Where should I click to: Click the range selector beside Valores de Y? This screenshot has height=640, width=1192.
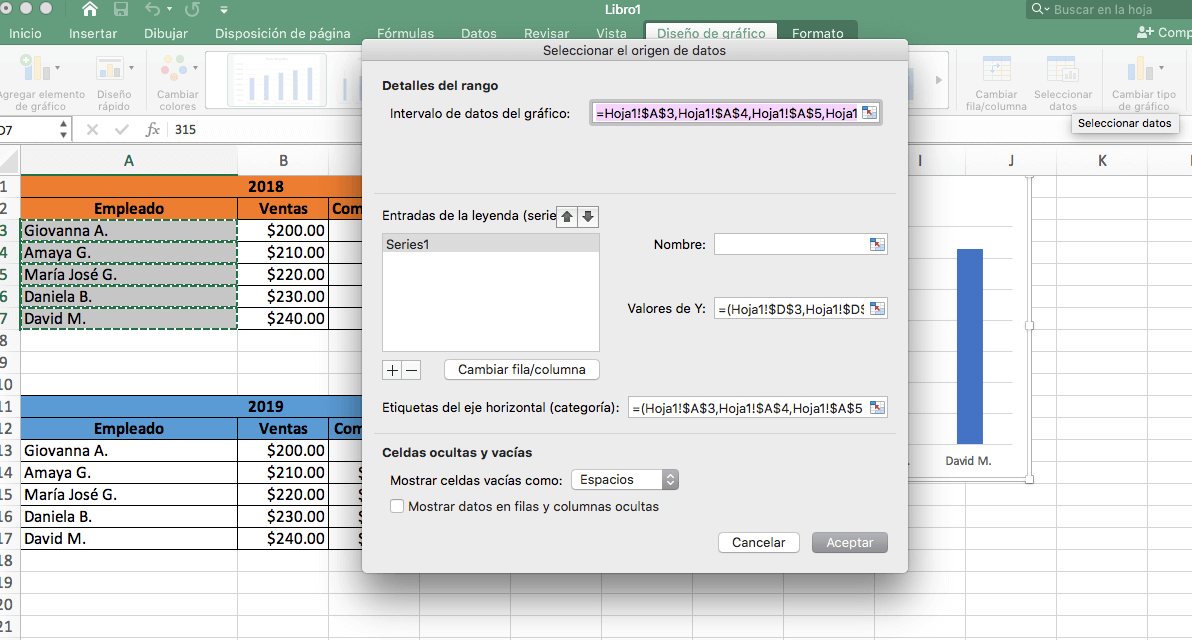tap(877, 308)
